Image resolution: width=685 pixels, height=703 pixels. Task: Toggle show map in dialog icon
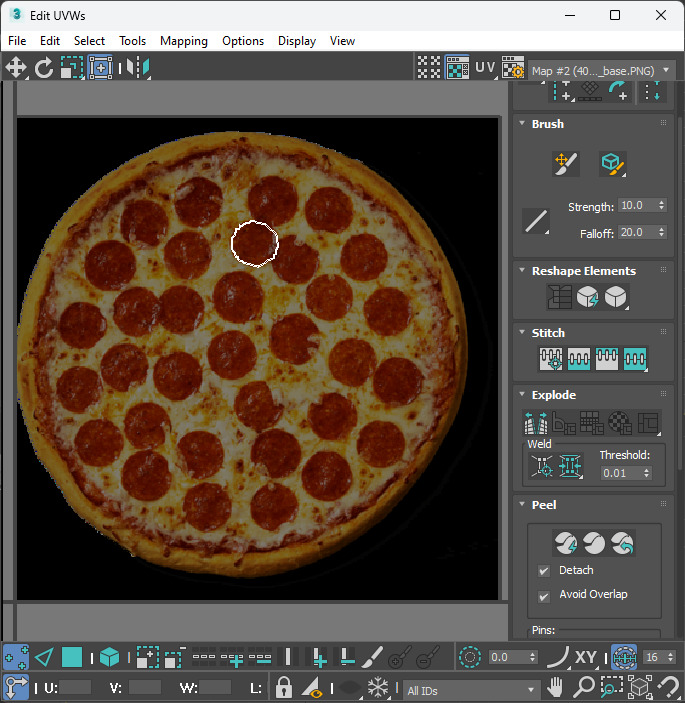[x=457, y=68]
